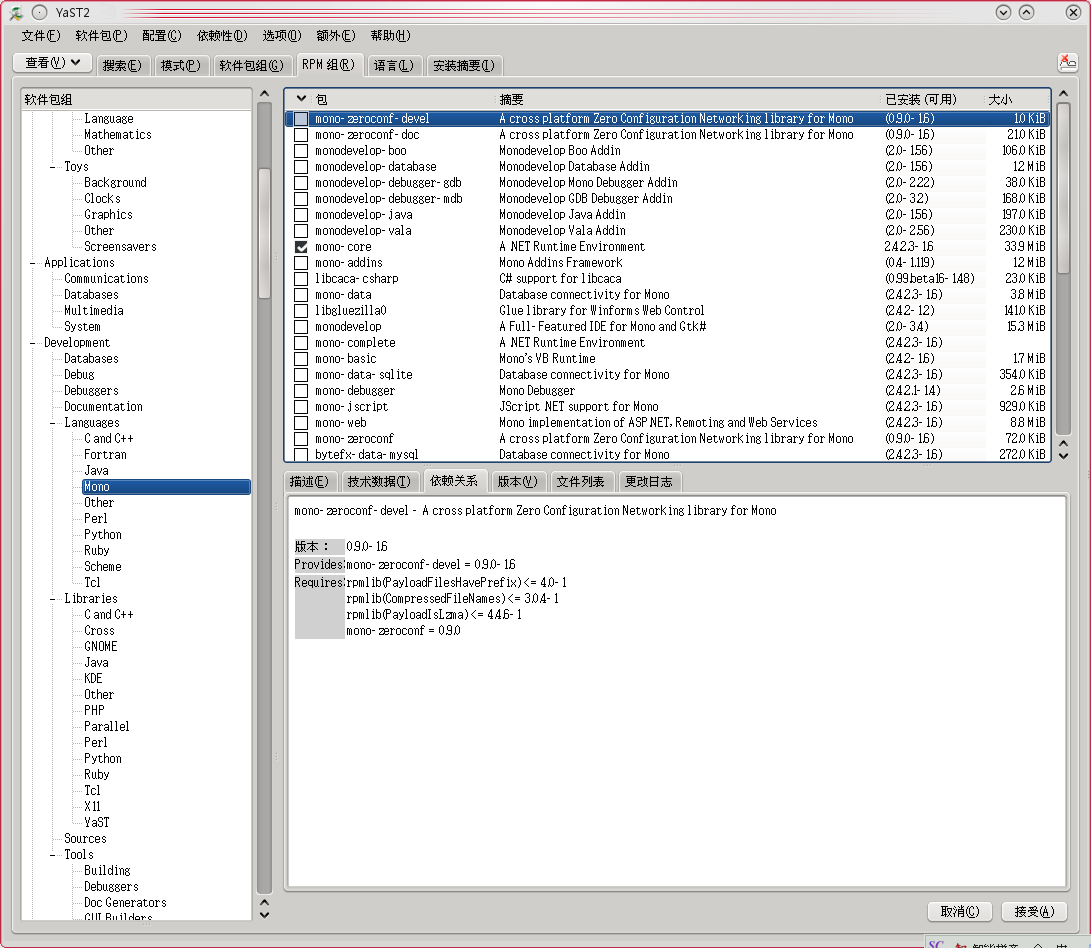The image size is (1091, 948).
Task: Check the mono-addins package box
Action: [x=301, y=263]
